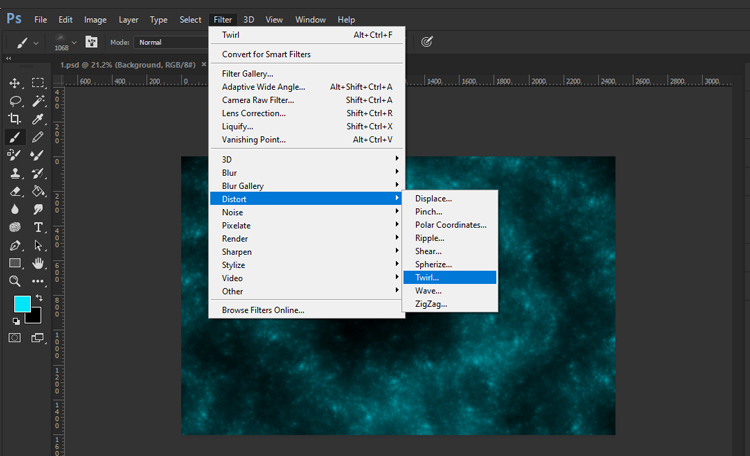The width and height of the screenshot is (750, 456).
Task: Expand the Noise submenu
Action: (306, 212)
